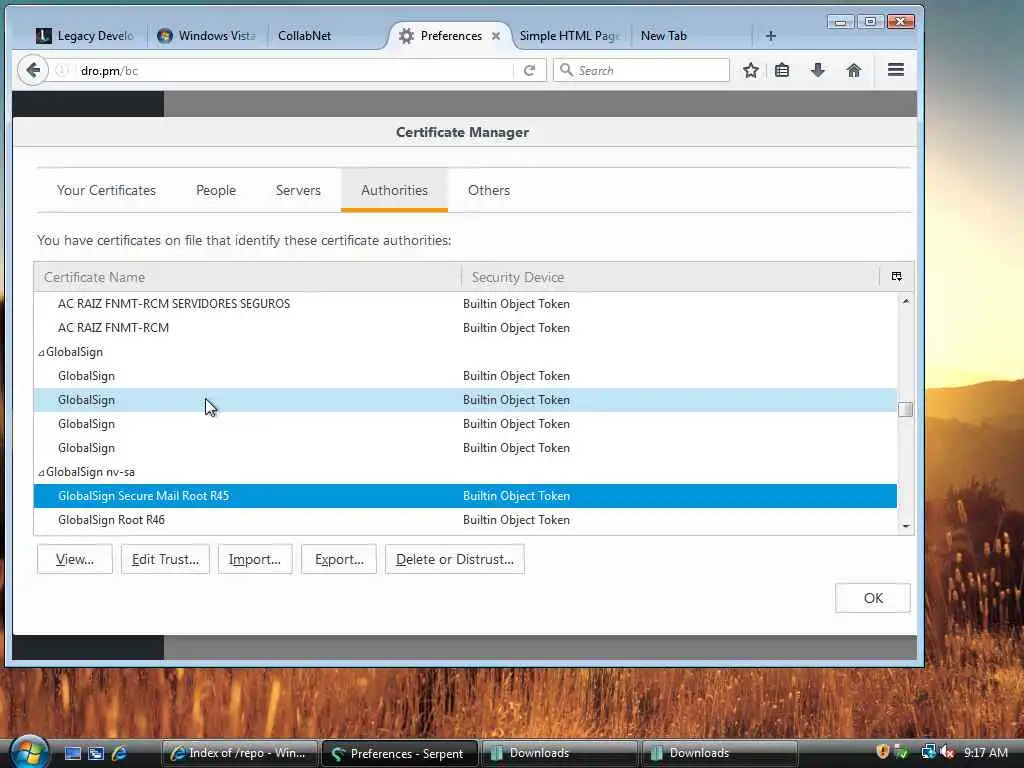Select the Authorities tab

[x=394, y=190]
